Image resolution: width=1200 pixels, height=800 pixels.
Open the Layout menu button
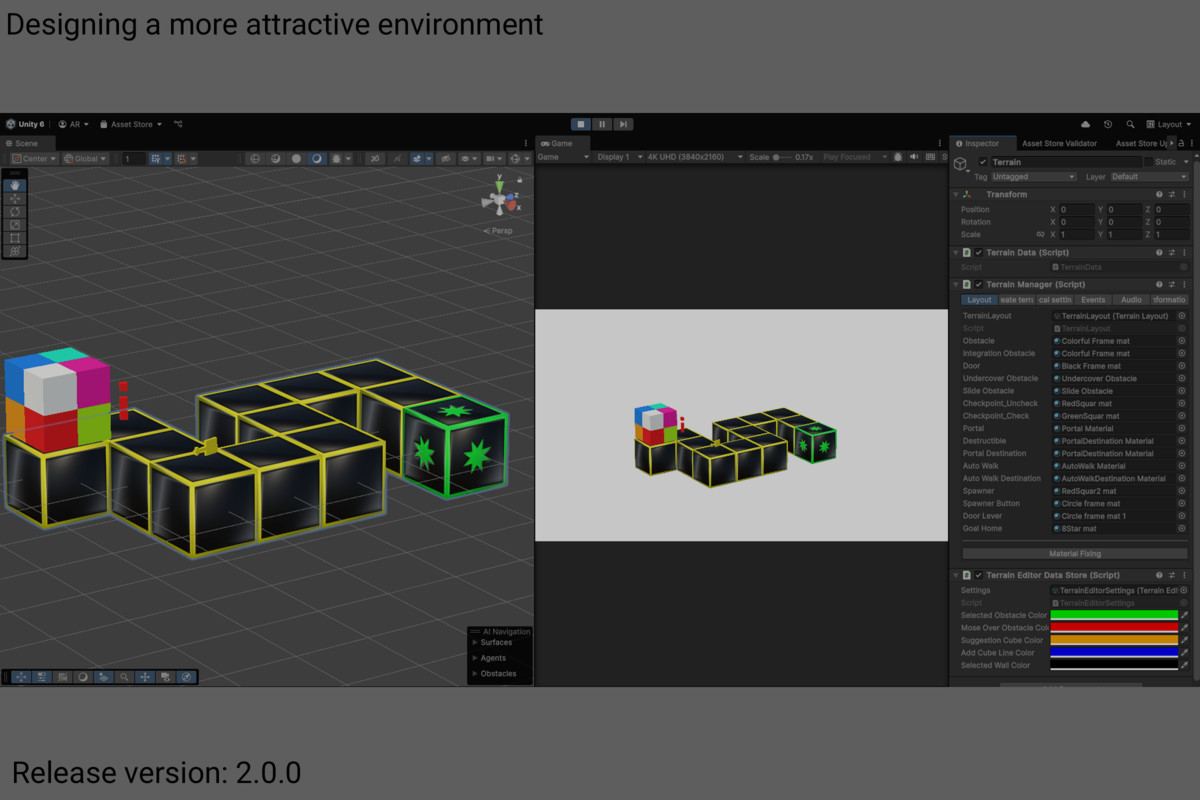pyautogui.click(x=1169, y=125)
